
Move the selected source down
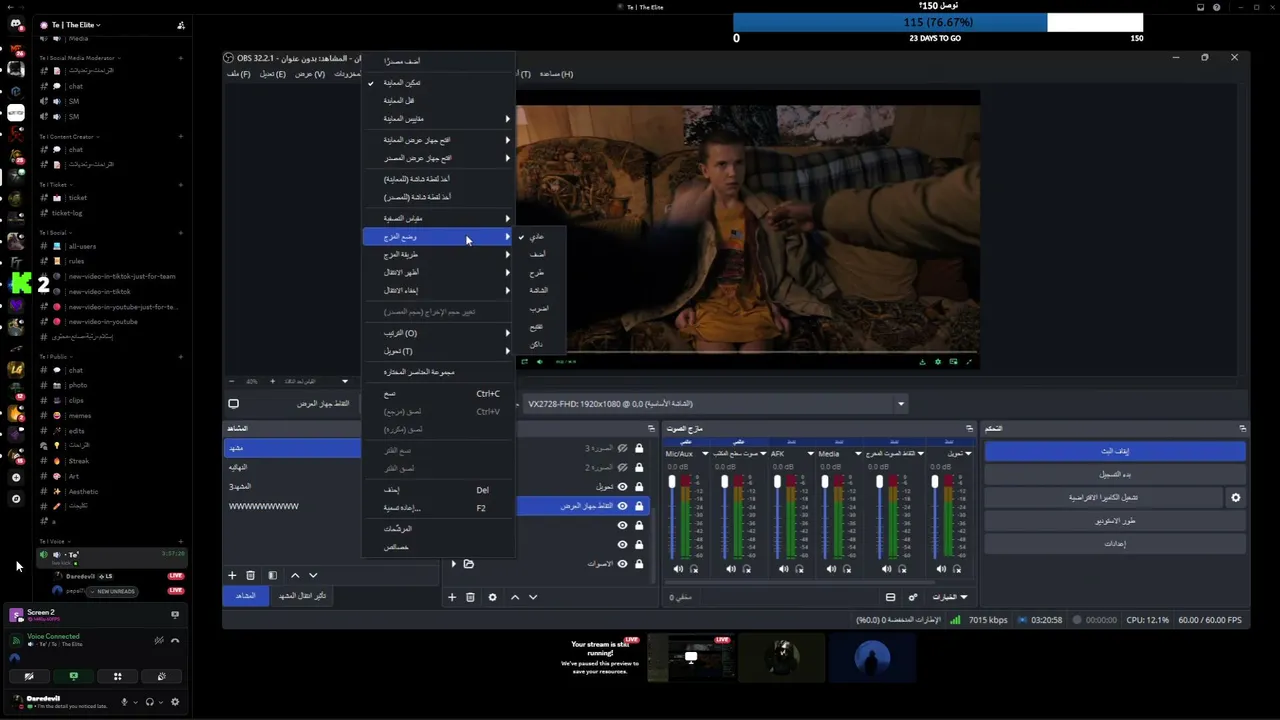point(533,597)
